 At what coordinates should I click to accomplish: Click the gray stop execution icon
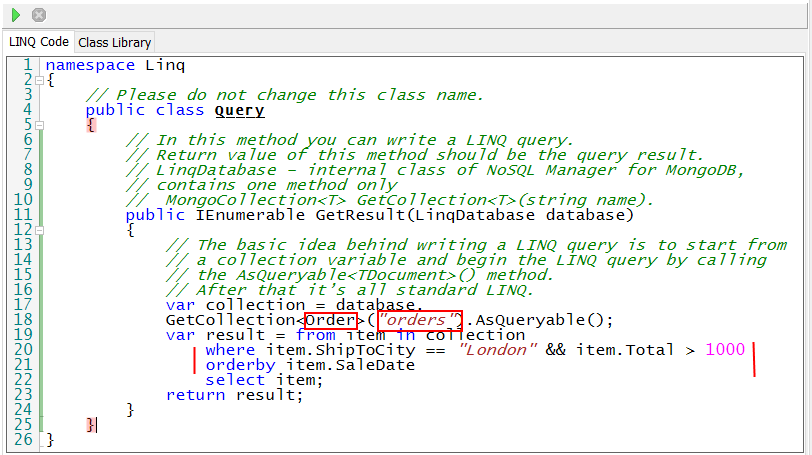[39, 15]
